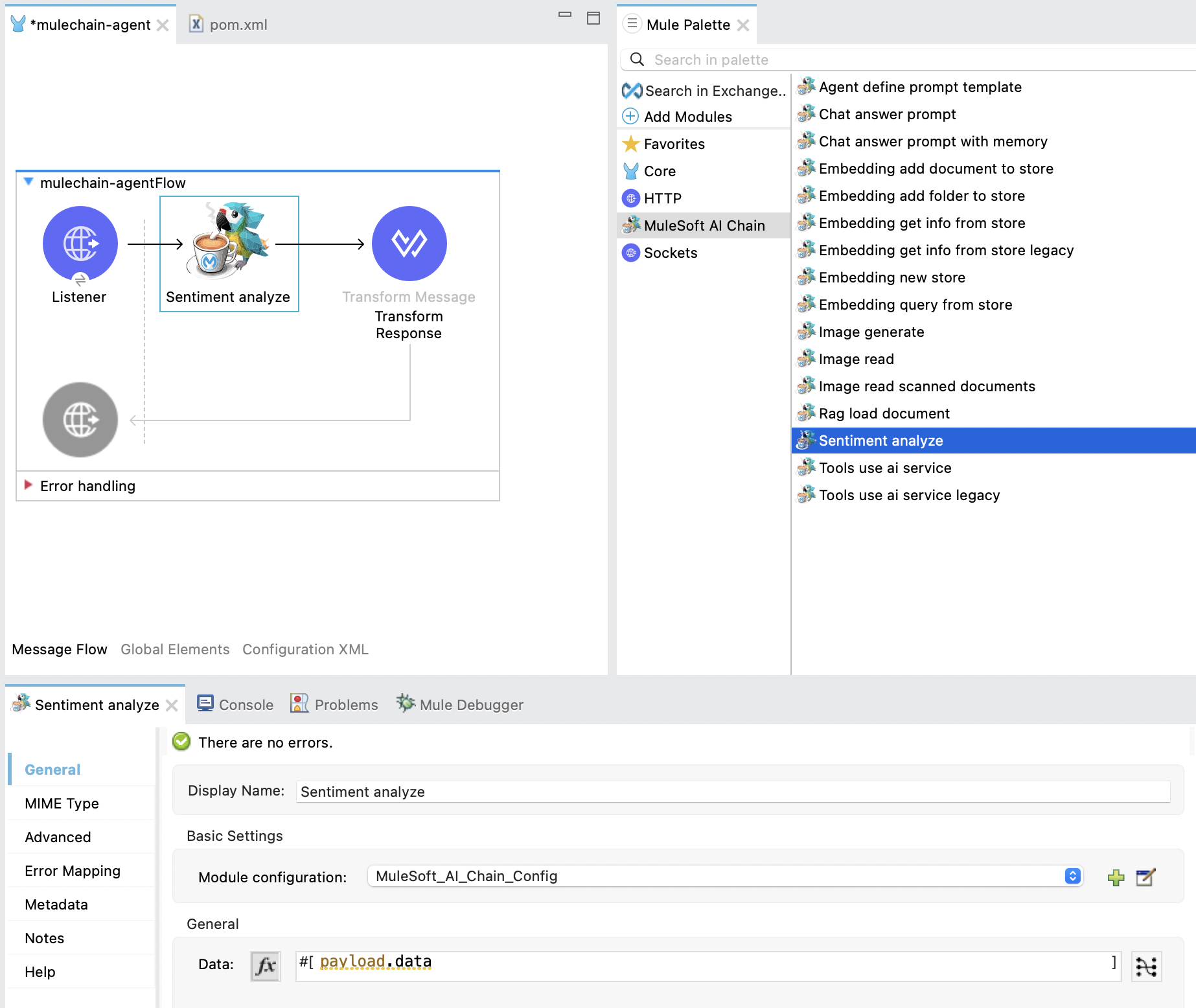Screen dimensions: 1196x1008
Task: Close the mulechain-agent editor tab
Action: 163,25
